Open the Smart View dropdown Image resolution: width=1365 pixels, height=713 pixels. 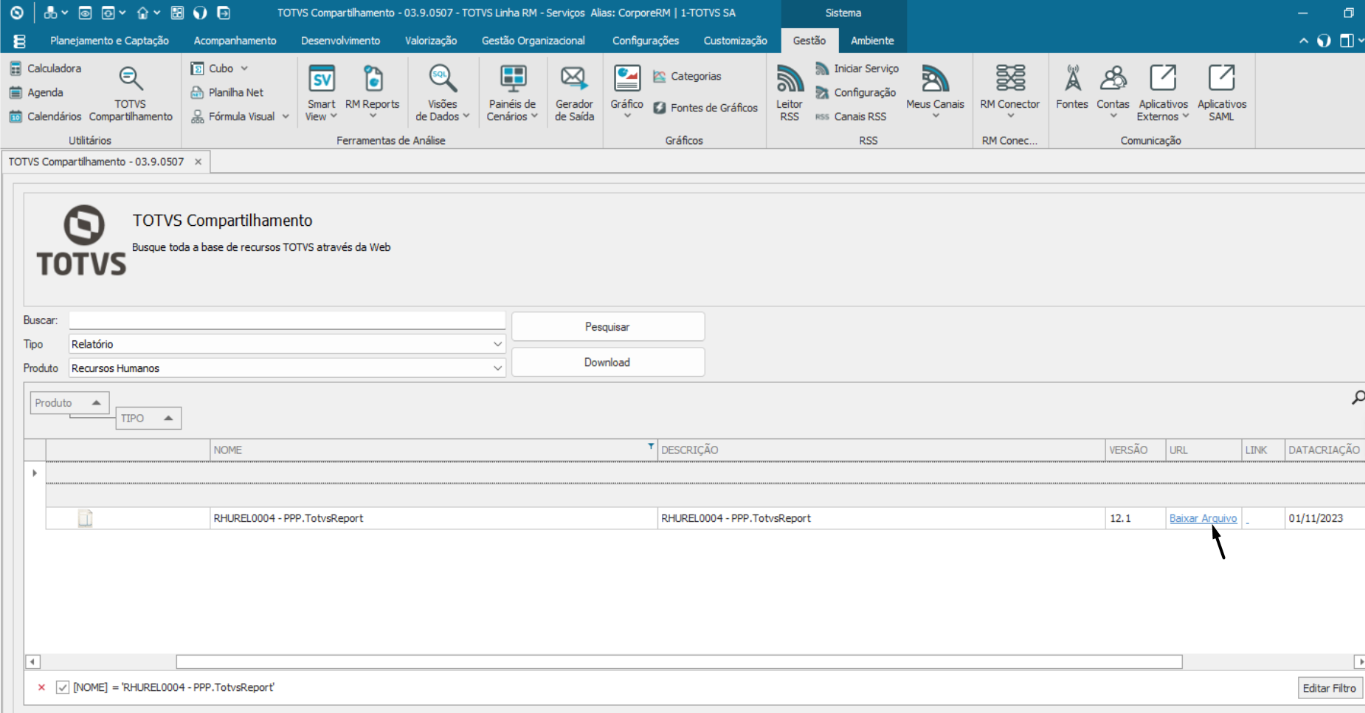click(321, 94)
